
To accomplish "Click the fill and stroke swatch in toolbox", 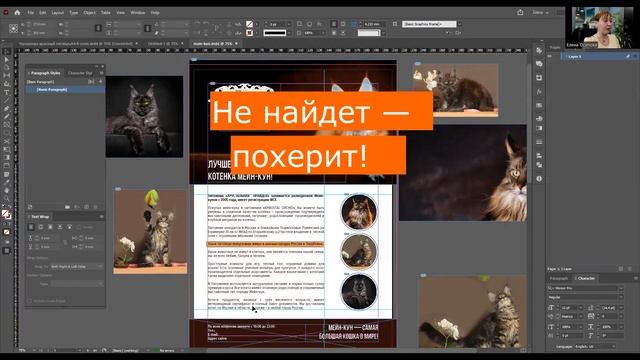I will pyautogui.click(x=7, y=214).
